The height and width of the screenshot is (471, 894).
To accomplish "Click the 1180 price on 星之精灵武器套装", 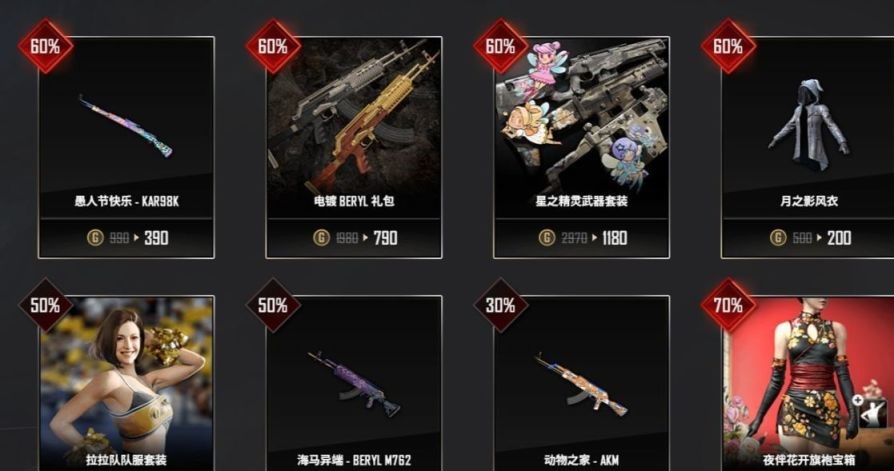I will [x=614, y=238].
